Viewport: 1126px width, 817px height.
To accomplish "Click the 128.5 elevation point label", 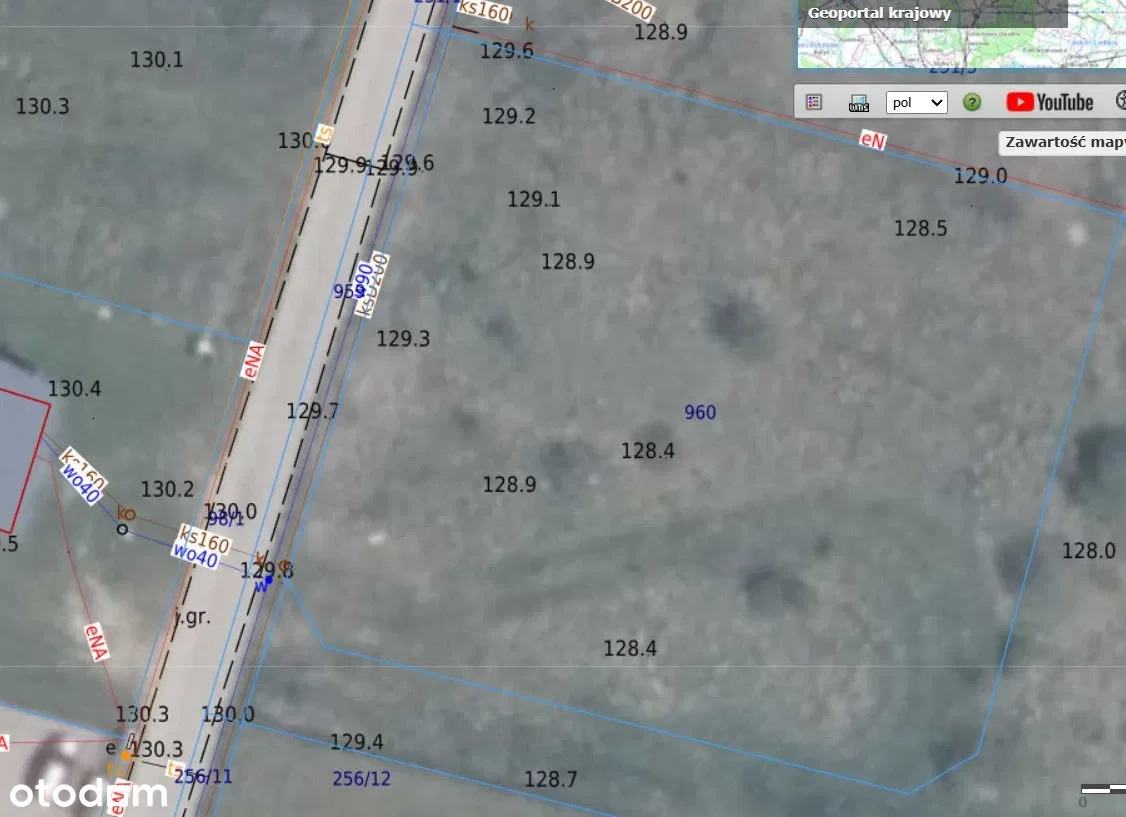I will (920, 228).
